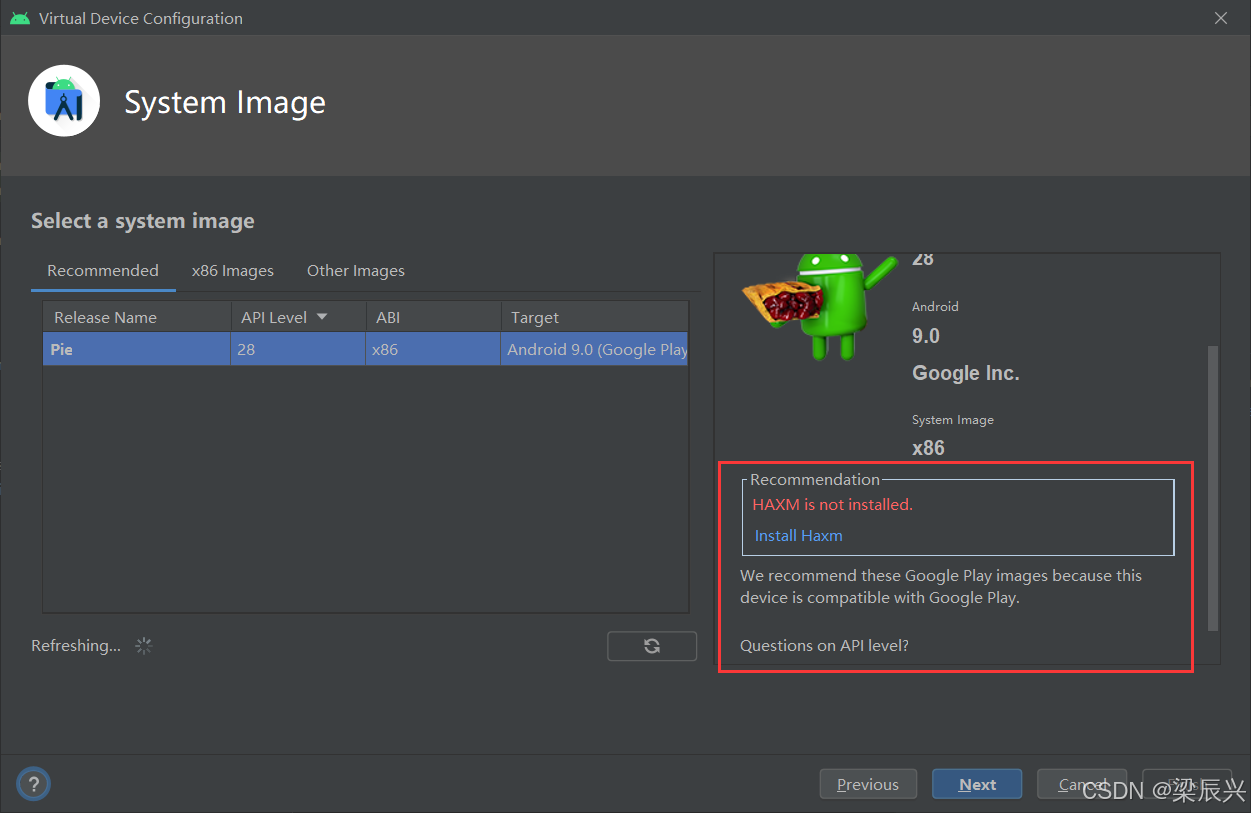Click the help question mark icon
This screenshot has height=813, width=1251.
coord(33,784)
